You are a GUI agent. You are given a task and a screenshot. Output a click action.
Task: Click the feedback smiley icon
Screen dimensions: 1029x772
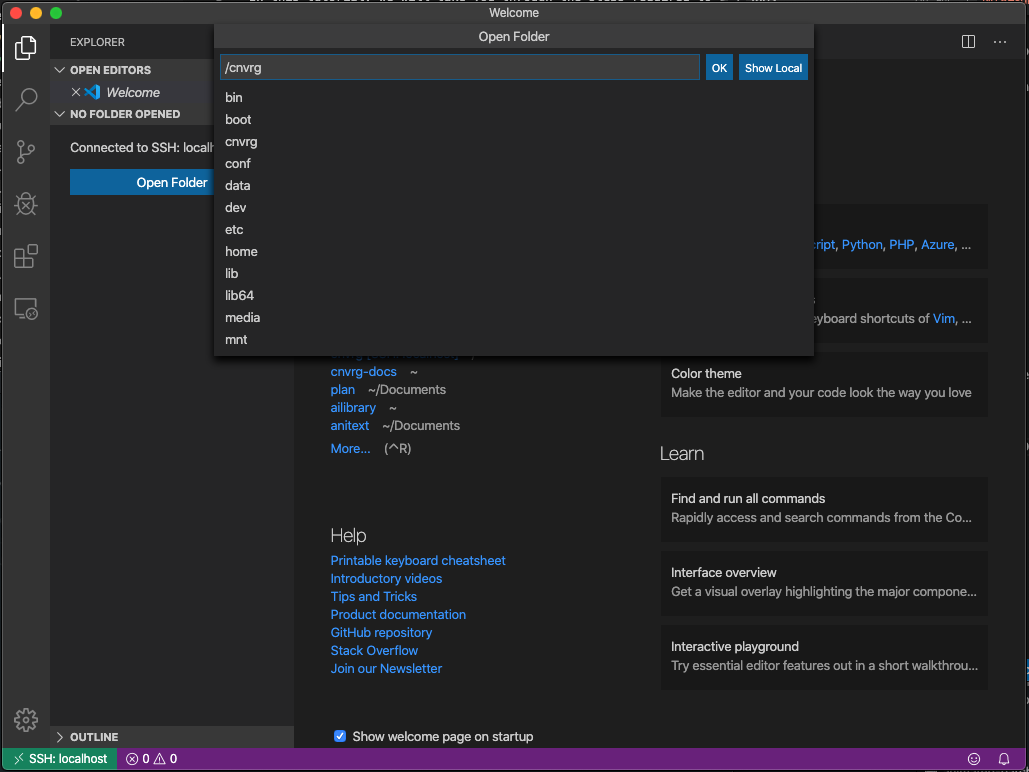pos(974,759)
